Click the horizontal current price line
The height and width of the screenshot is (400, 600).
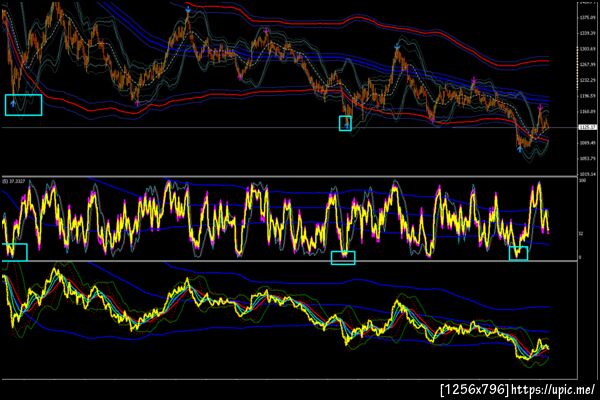click(x=289, y=127)
